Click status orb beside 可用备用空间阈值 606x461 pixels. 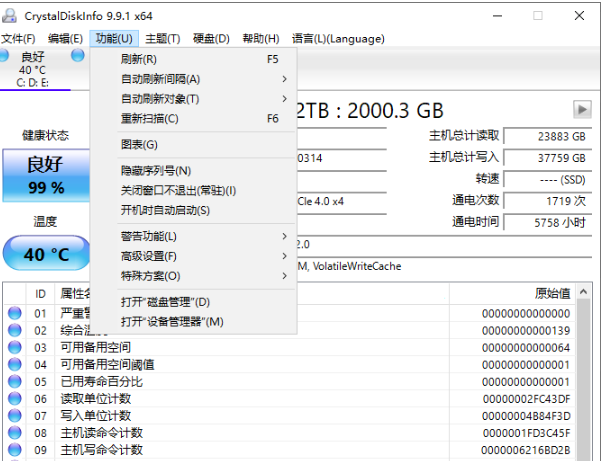[x=15, y=364]
